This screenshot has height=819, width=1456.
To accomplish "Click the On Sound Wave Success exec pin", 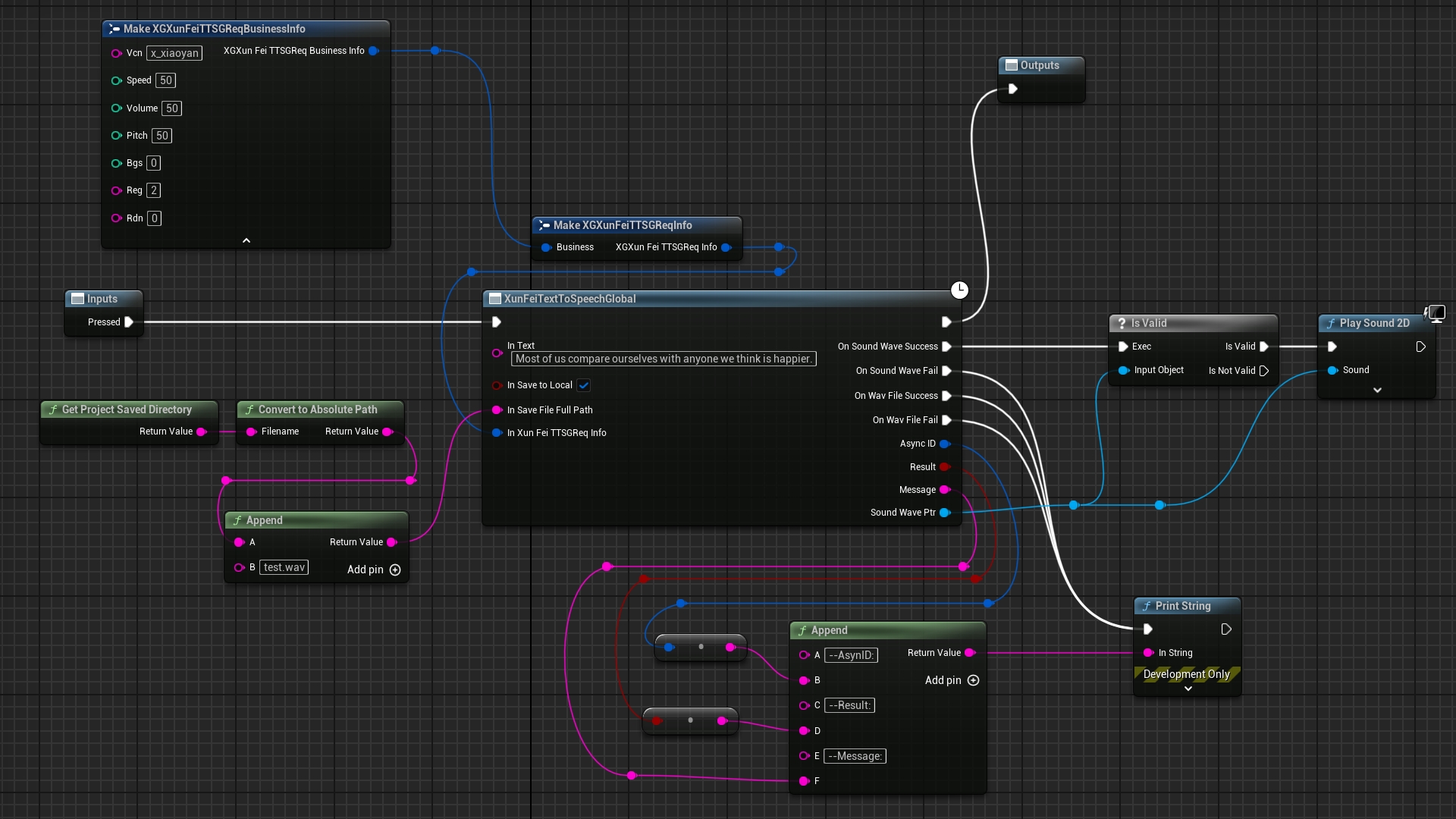I will [x=946, y=347].
